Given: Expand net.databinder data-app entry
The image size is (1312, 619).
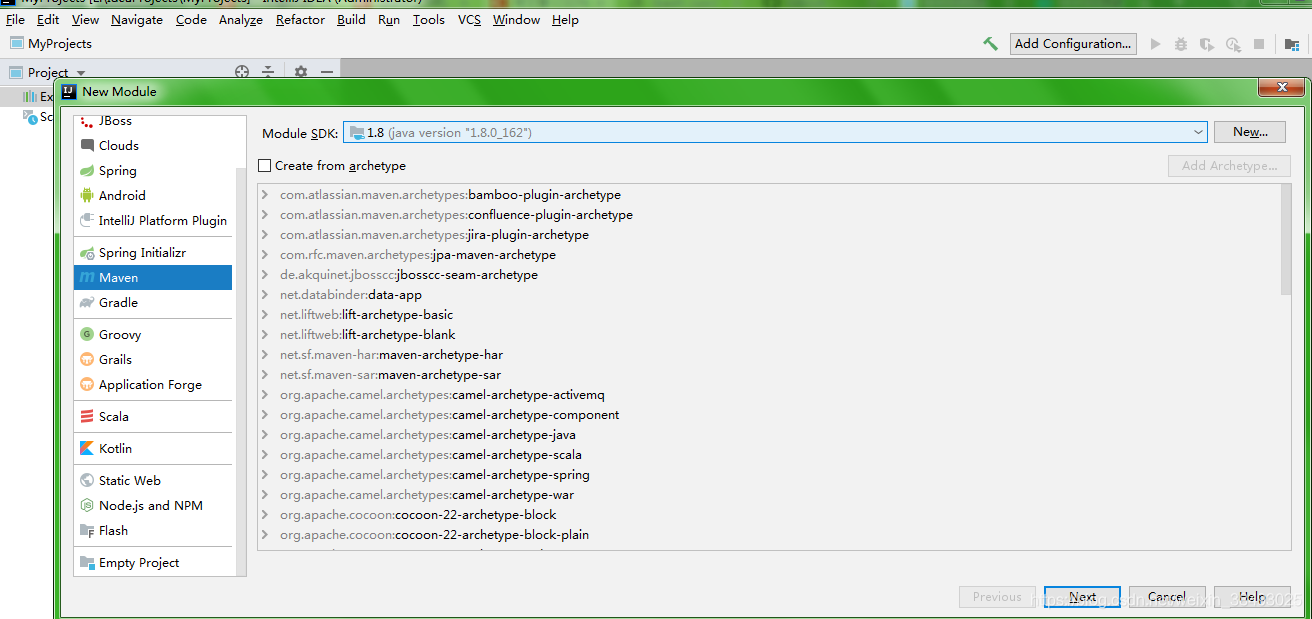Looking at the screenshot, I should pyautogui.click(x=265, y=295).
